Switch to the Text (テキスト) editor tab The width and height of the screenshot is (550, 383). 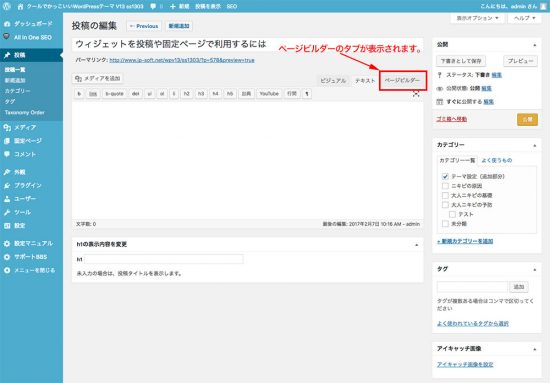(365, 81)
